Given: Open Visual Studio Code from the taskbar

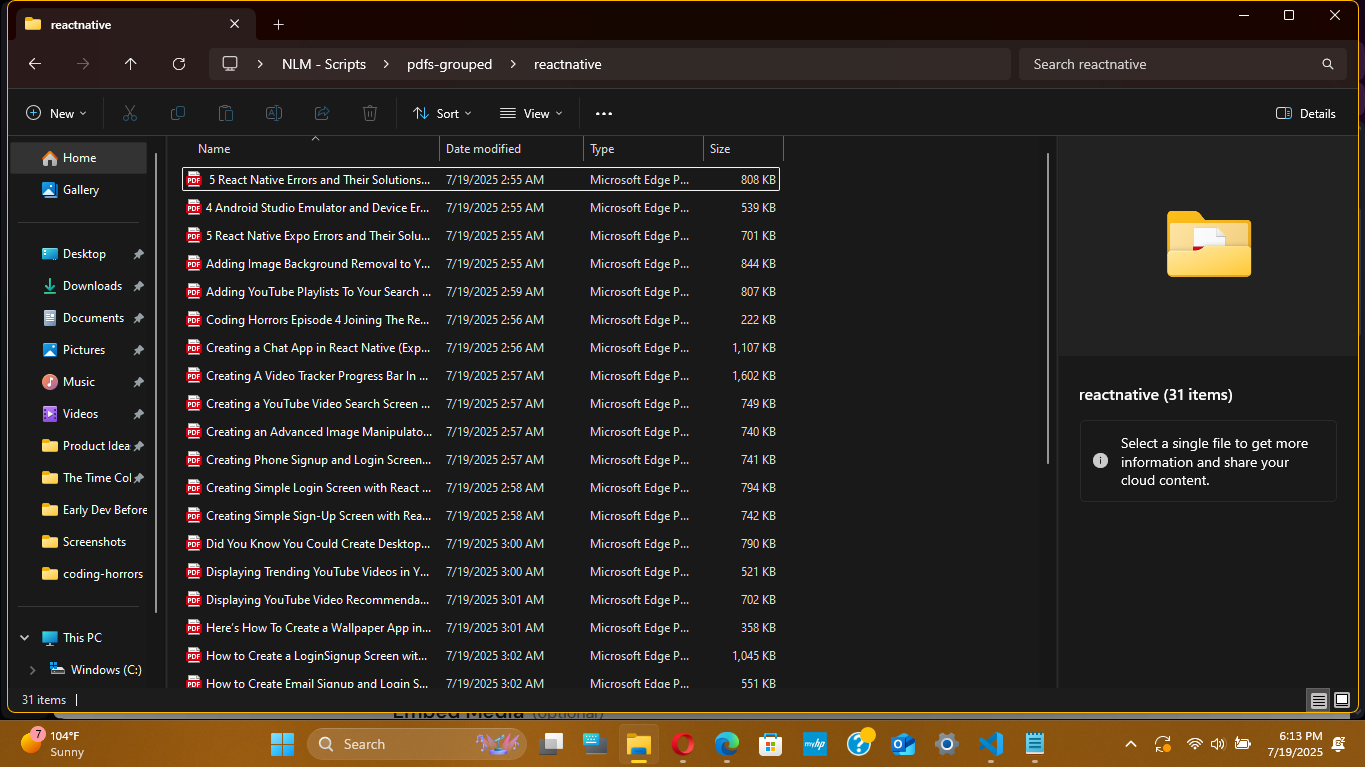Looking at the screenshot, I should [x=991, y=744].
